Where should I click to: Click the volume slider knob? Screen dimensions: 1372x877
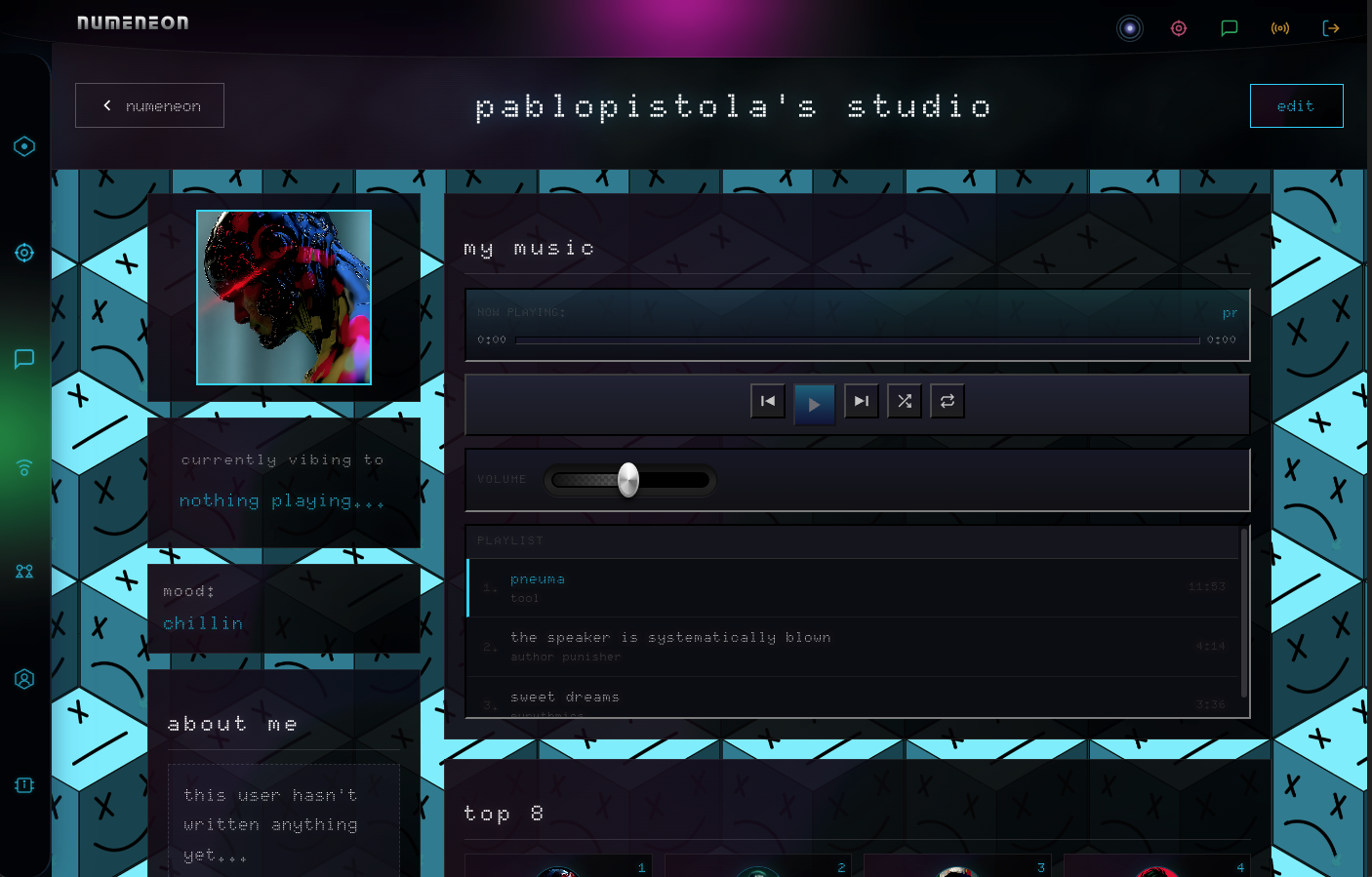click(x=628, y=480)
